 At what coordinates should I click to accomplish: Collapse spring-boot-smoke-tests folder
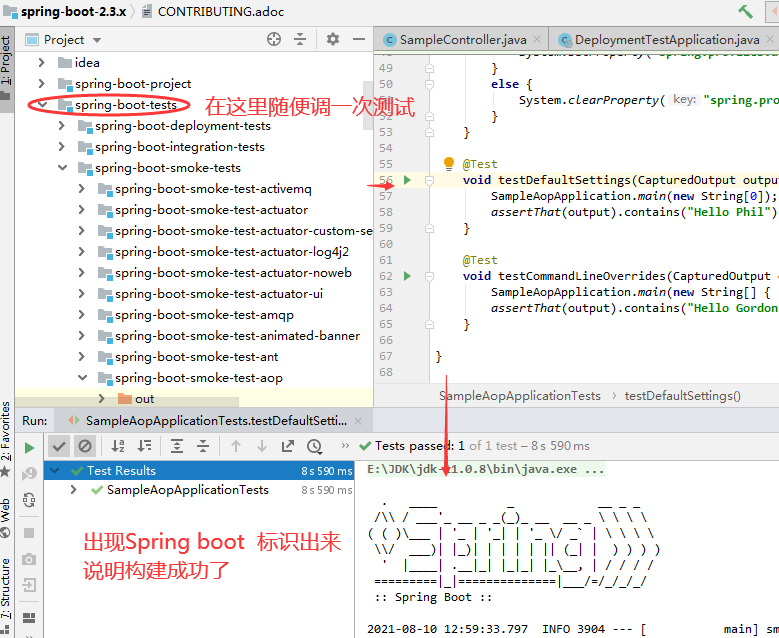62,167
